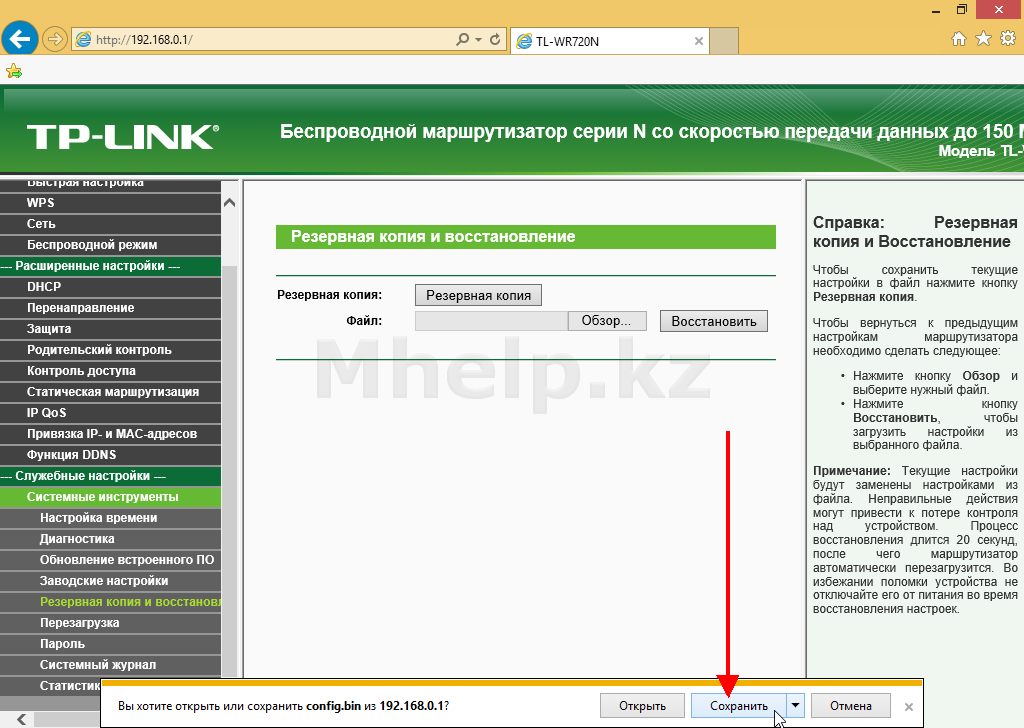Click the add-to-favorites bar star icon

[x=14, y=71]
